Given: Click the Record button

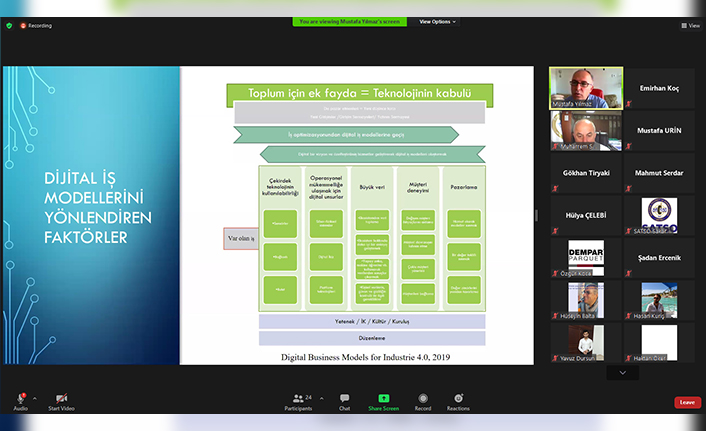Looking at the screenshot, I should [423, 402].
